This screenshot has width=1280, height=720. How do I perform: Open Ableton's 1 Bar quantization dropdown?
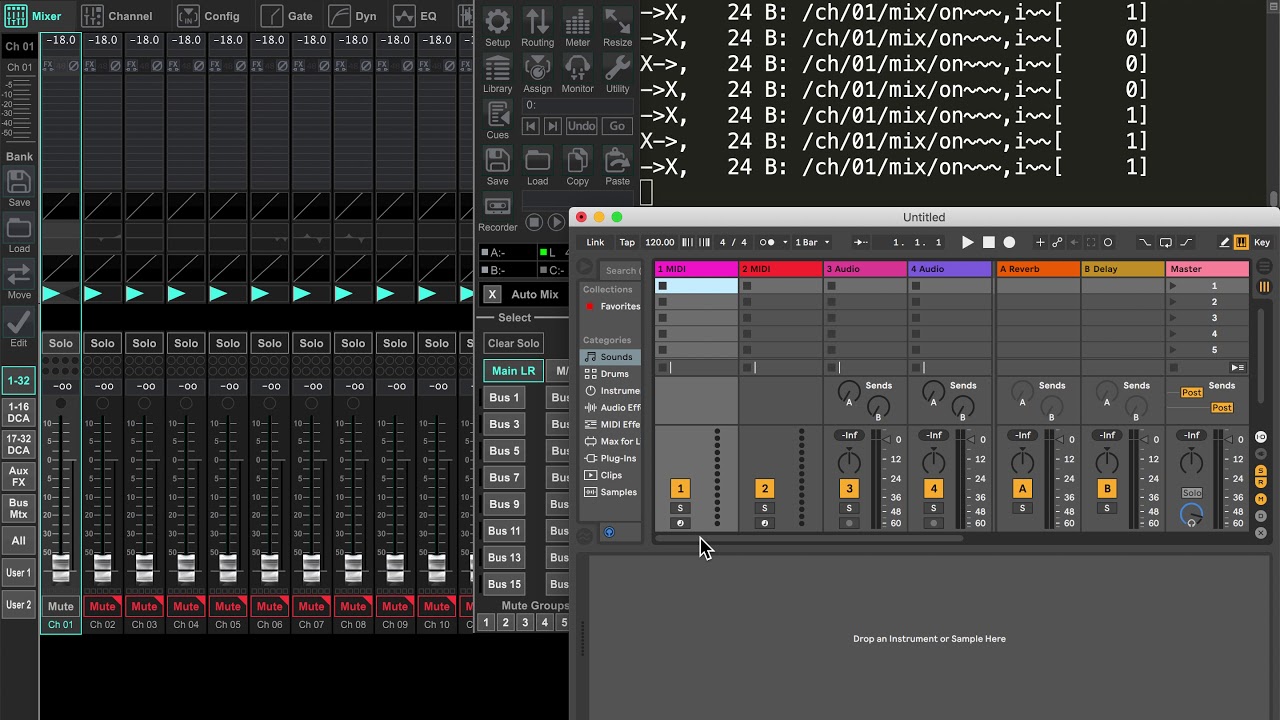(812, 242)
